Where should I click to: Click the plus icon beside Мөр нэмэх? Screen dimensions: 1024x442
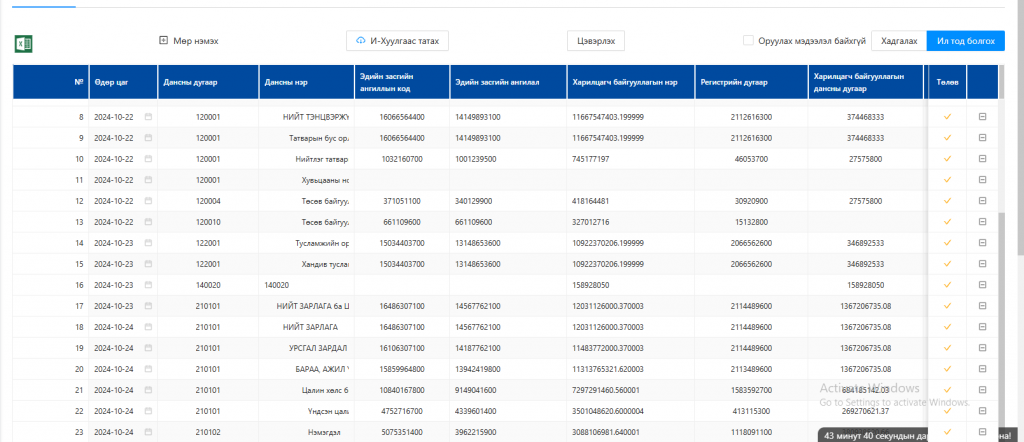point(163,40)
